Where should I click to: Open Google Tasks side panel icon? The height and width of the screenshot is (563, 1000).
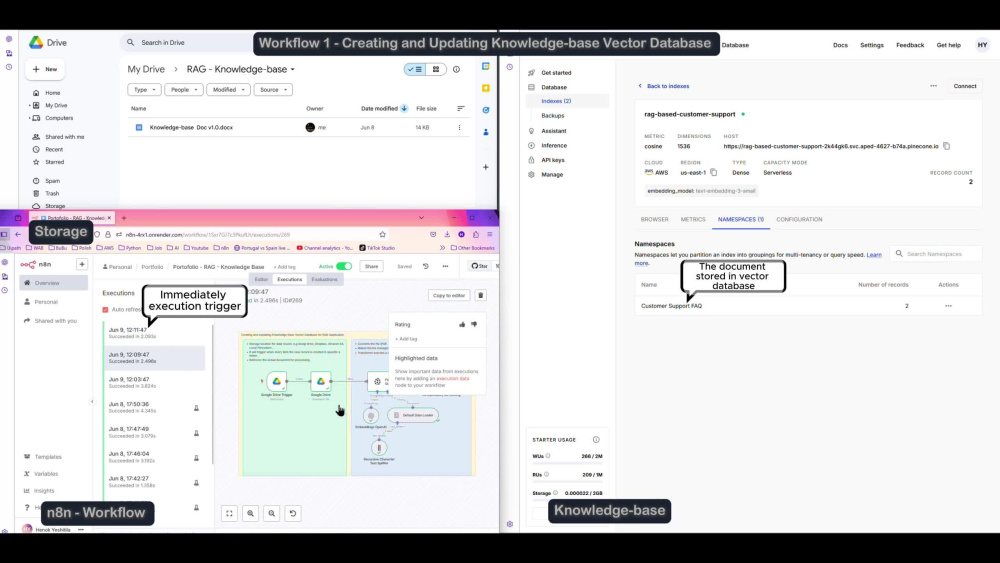(x=486, y=110)
